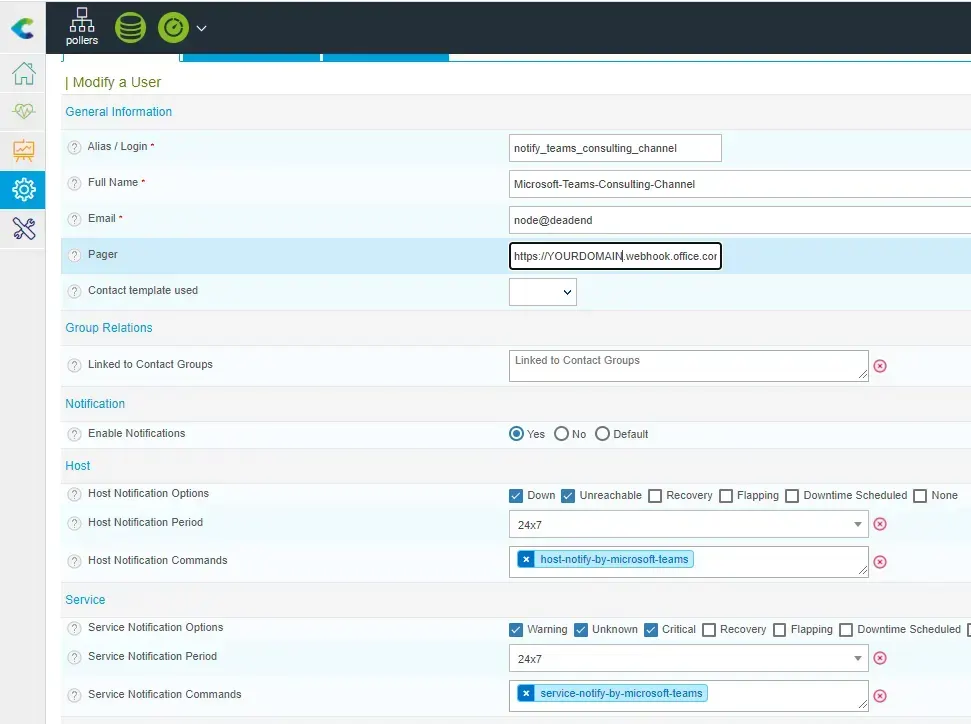The image size is (971, 724).
Task: Open the Reporting chart sidebar menu
Action: point(24,150)
